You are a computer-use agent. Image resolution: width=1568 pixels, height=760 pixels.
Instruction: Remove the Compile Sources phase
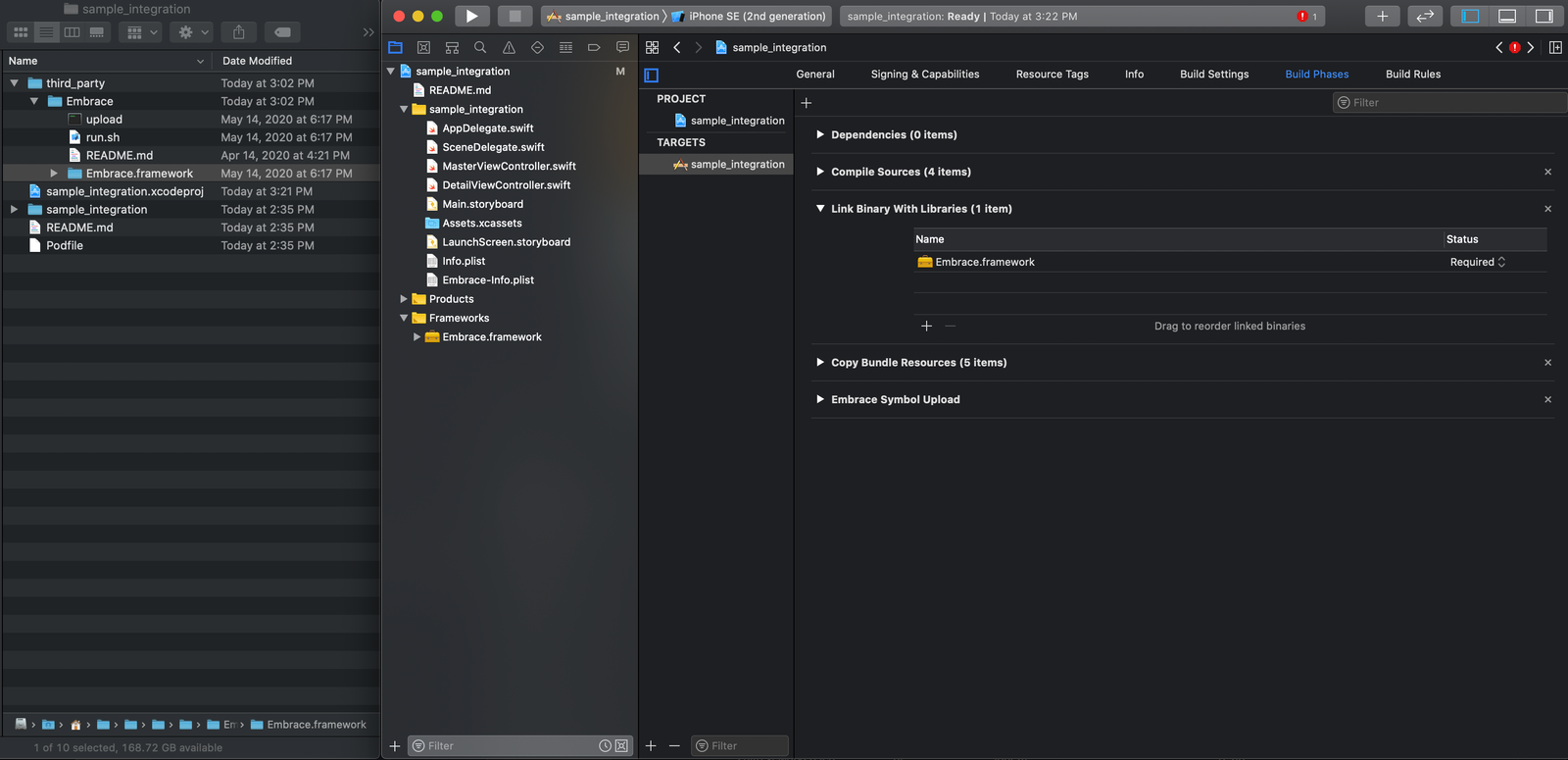pos(1547,172)
